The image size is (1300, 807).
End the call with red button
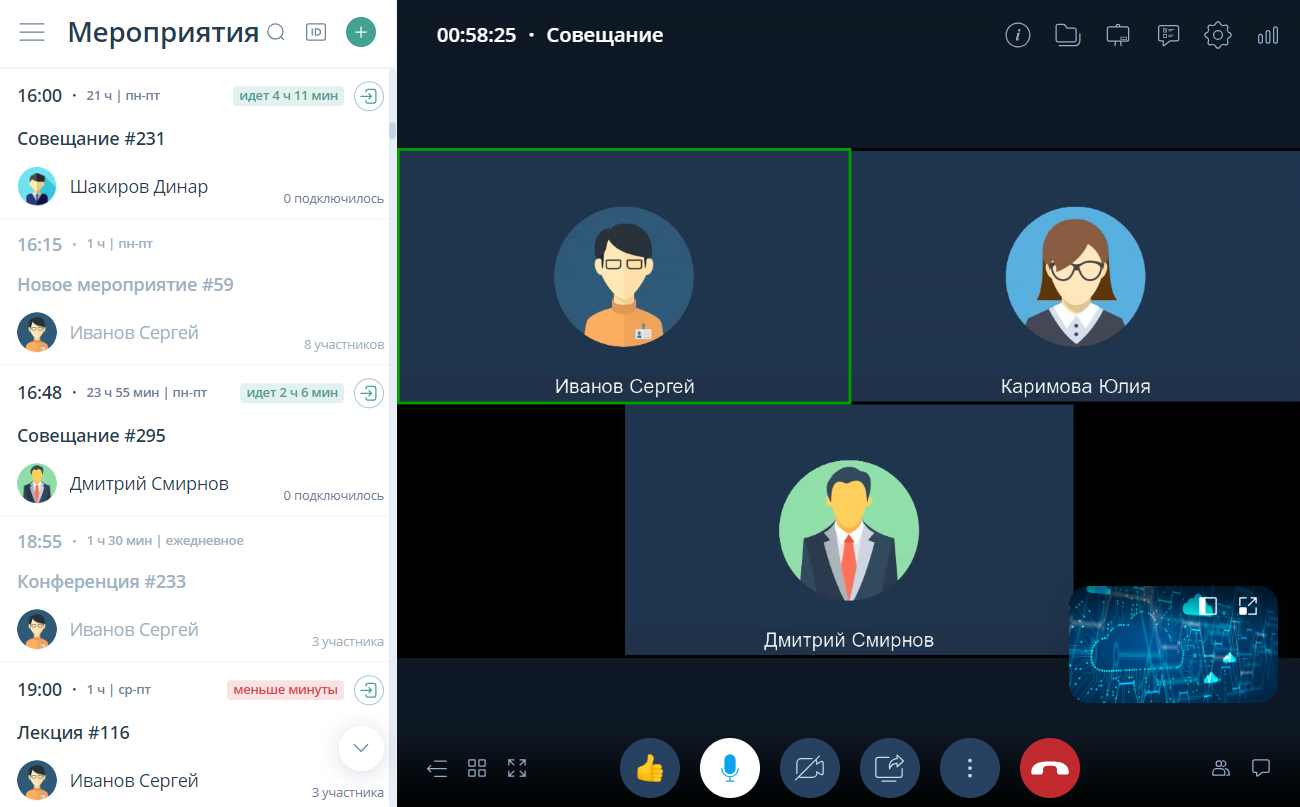1050,768
